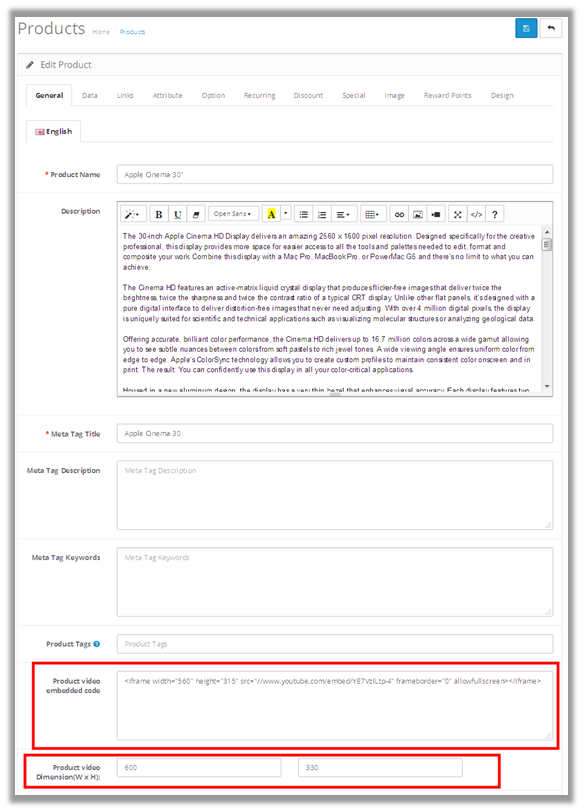Focus the Meta Tag Description textarea
This screenshot has width=587, height=808.
[335, 495]
